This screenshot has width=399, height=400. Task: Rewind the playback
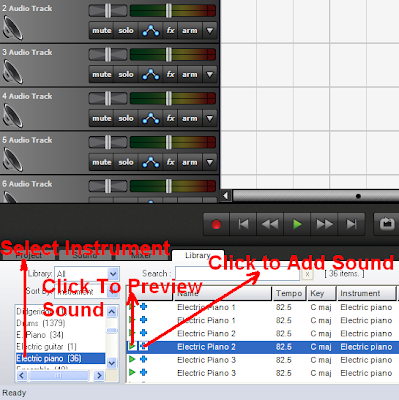tap(270, 224)
